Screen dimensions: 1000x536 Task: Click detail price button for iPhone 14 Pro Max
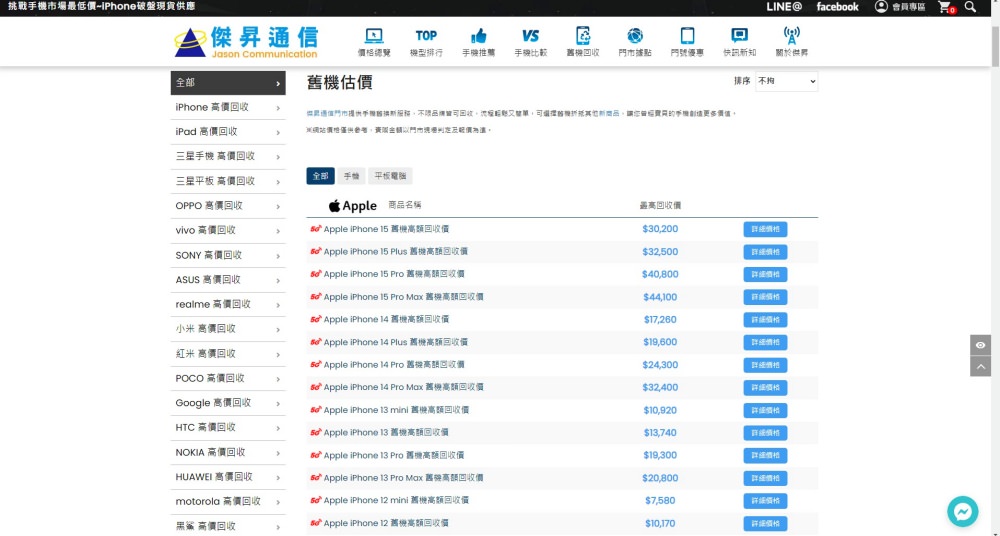coord(765,388)
